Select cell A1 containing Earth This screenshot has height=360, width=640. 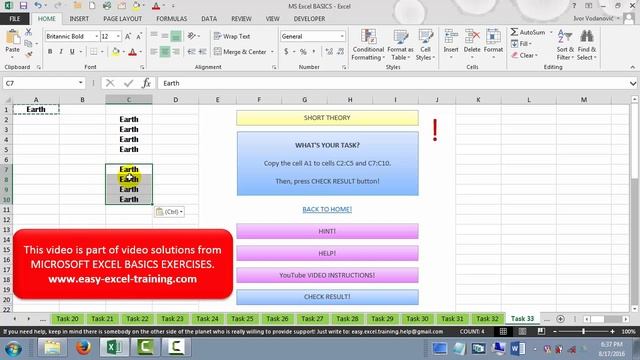pos(36,109)
